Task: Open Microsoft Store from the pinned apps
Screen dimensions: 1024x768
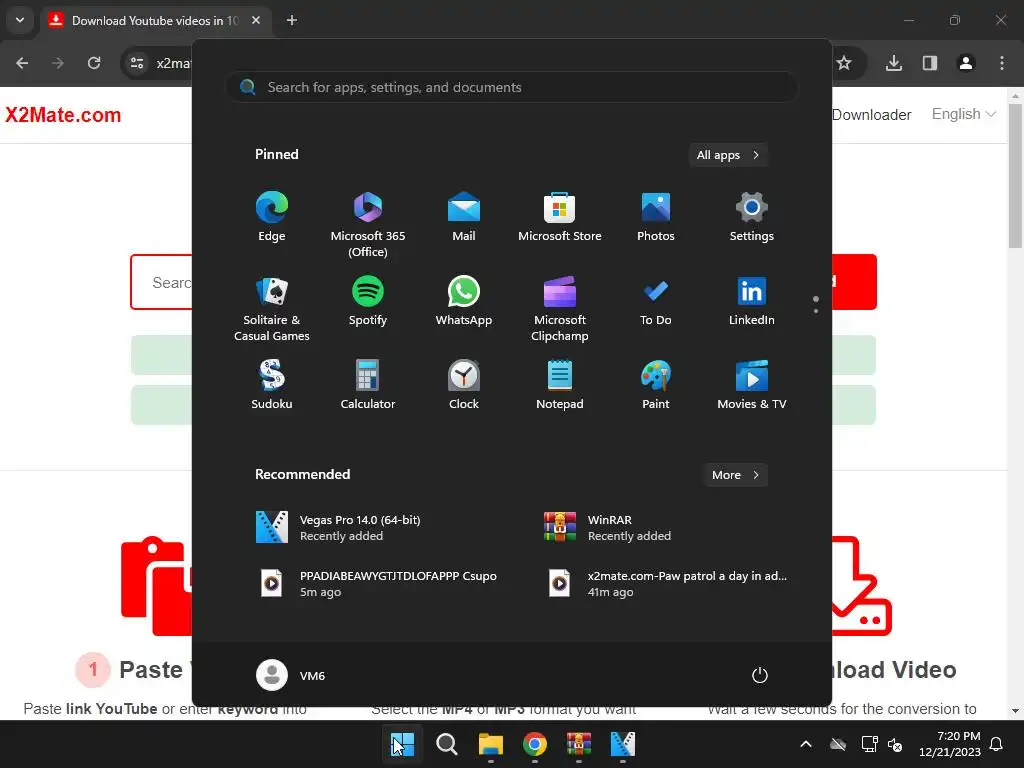Action: pos(560,217)
